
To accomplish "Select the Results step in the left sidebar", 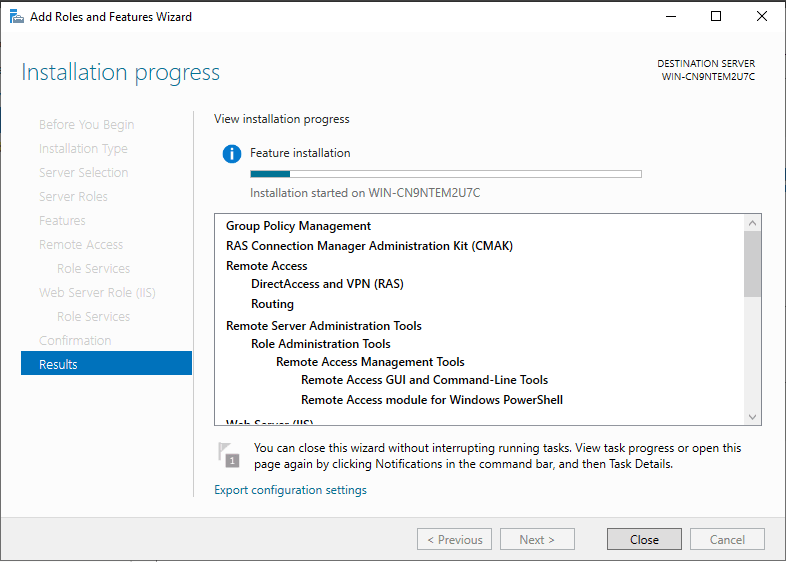I will [106, 364].
